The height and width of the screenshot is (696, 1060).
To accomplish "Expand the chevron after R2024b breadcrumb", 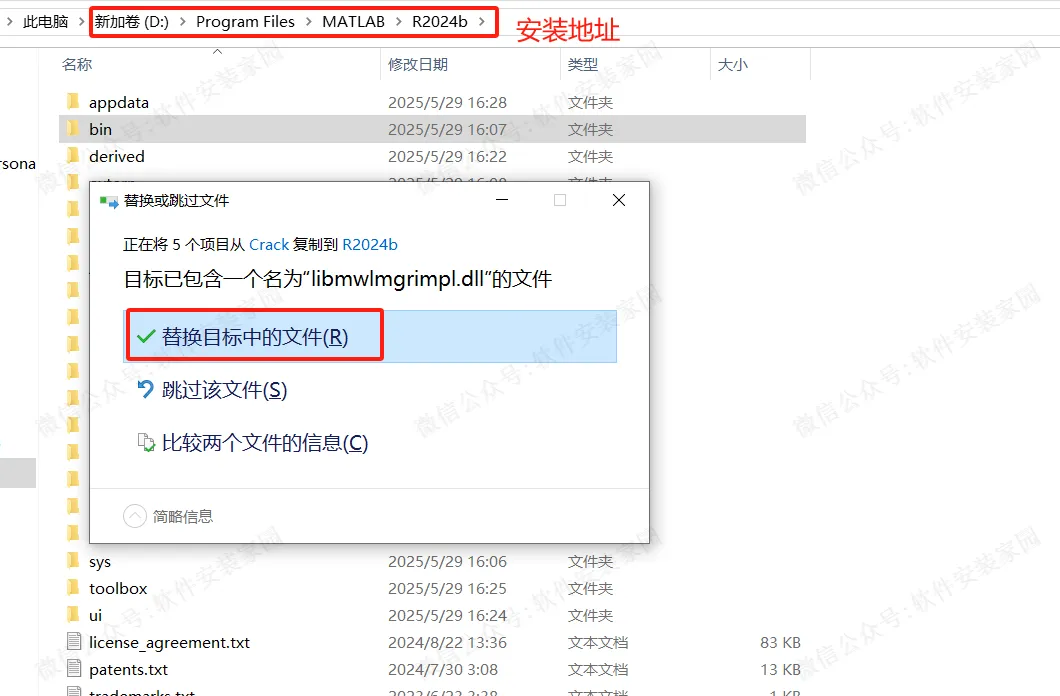I will [x=481, y=22].
